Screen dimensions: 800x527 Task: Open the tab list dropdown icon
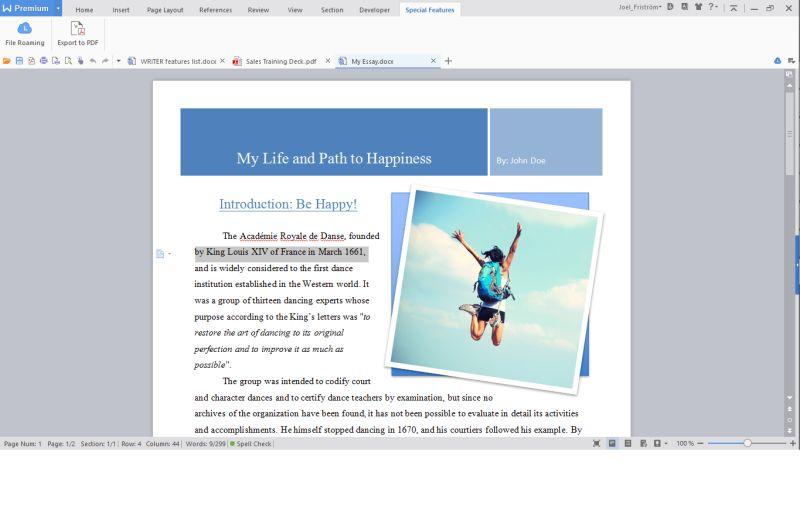tap(791, 61)
